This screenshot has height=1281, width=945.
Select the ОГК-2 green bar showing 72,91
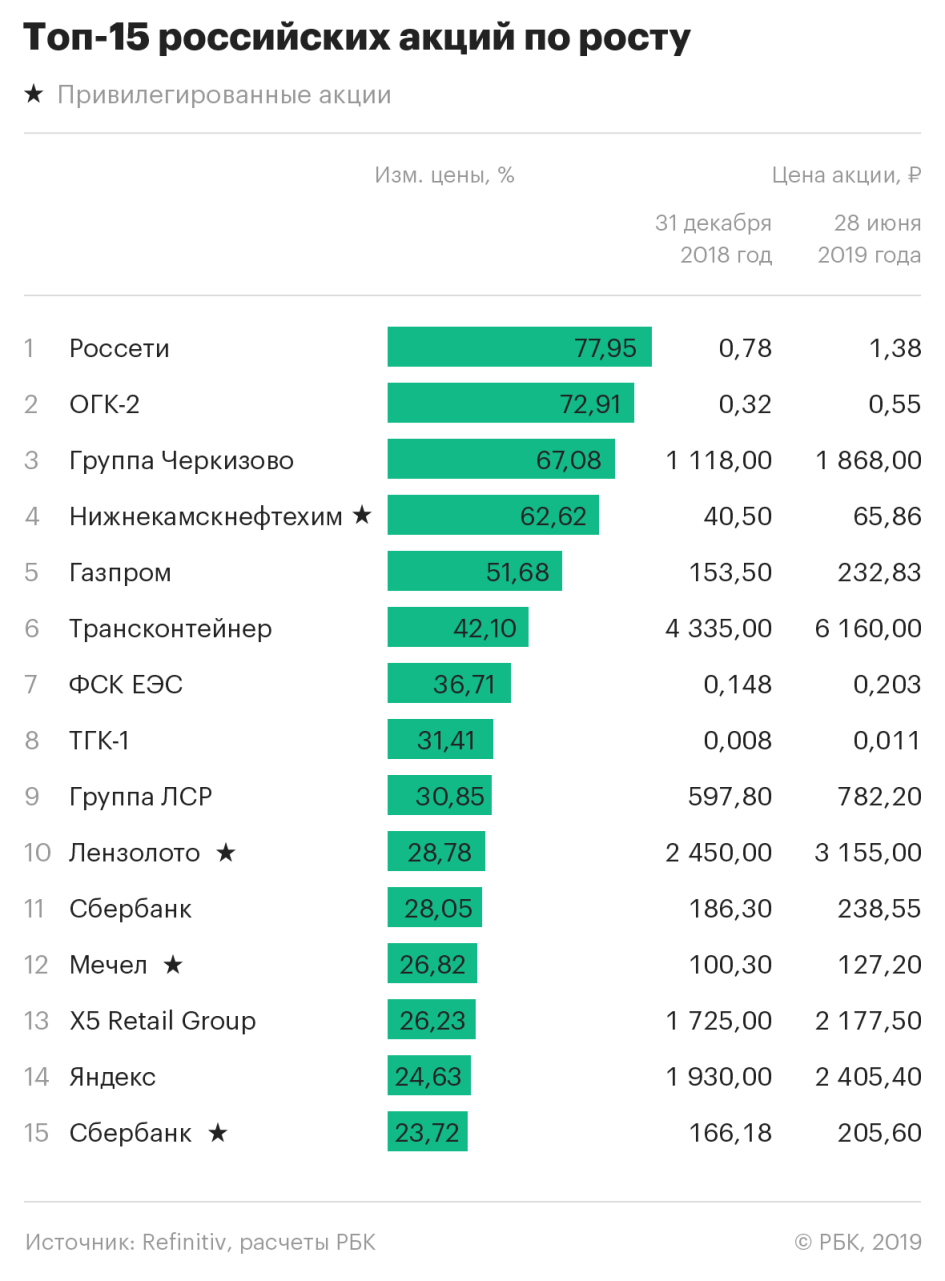tap(510, 404)
